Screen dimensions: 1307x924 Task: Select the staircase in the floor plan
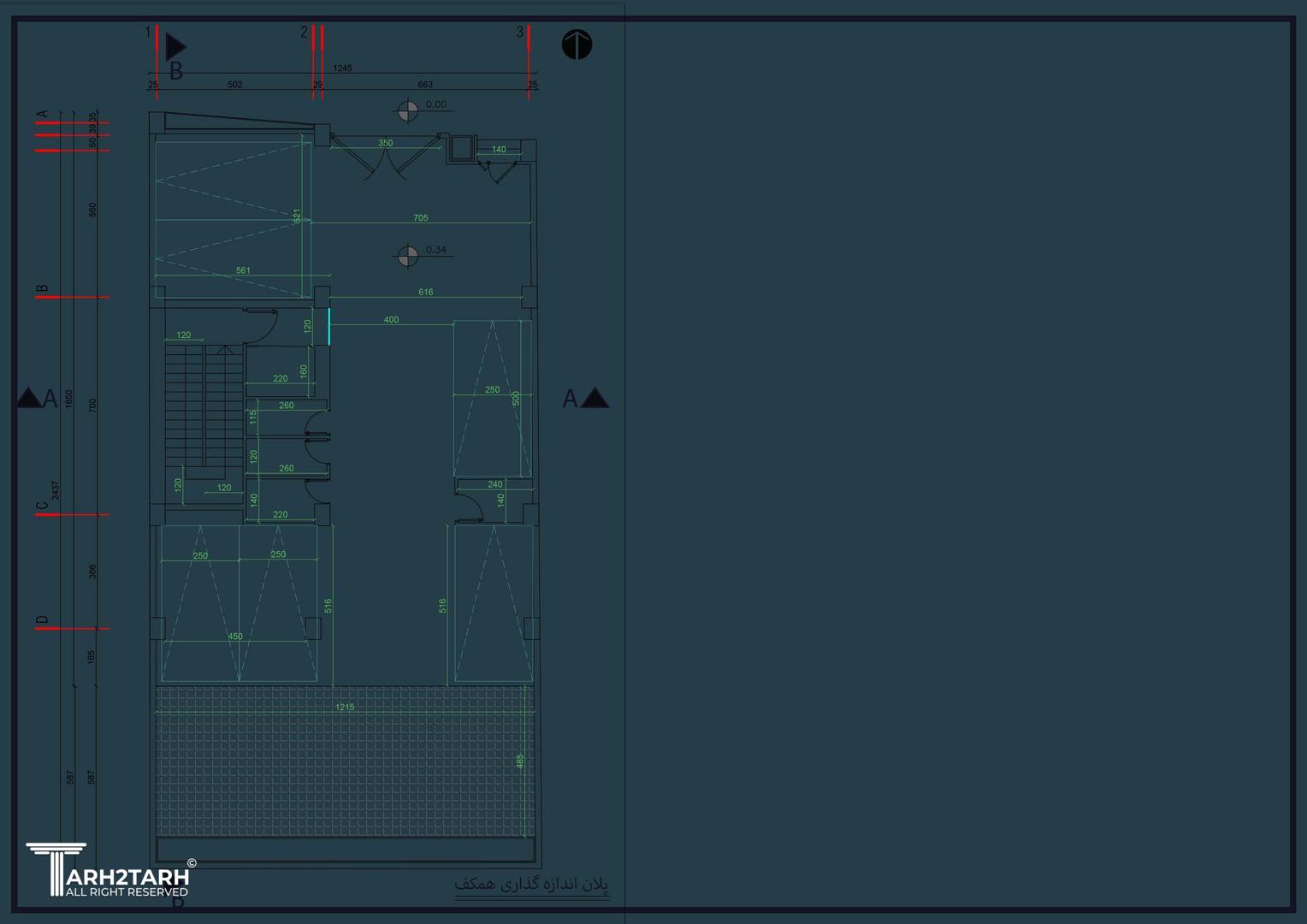[x=204, y=406]
